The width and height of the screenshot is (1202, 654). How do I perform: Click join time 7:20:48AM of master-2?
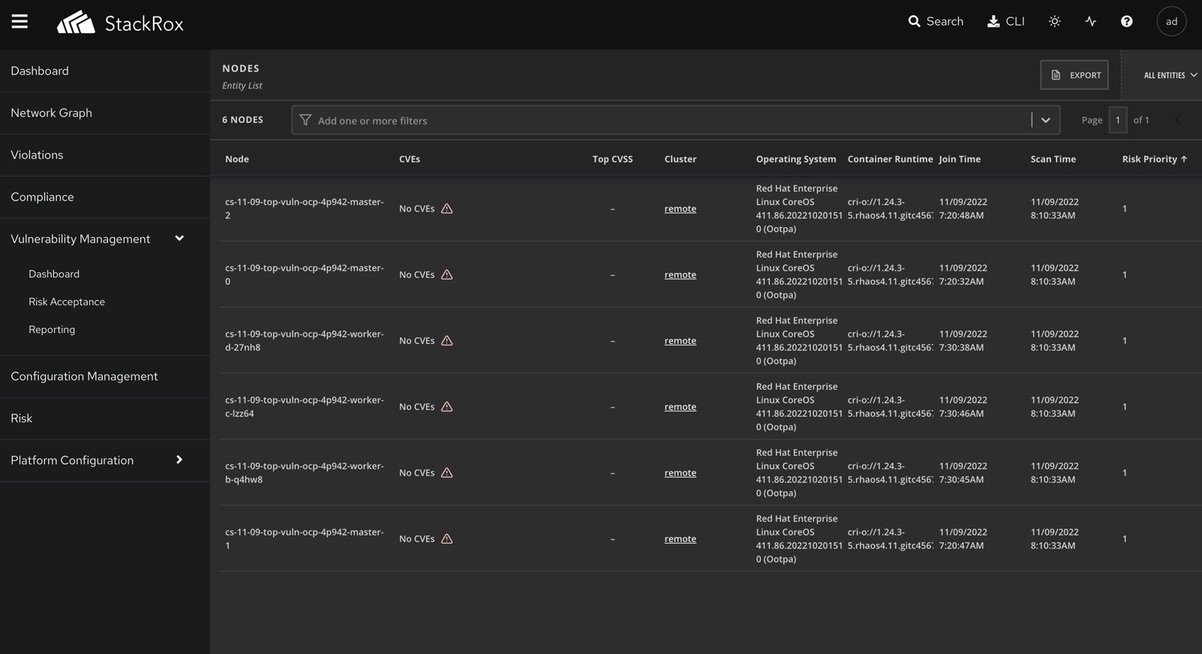(x=961, y=216)
